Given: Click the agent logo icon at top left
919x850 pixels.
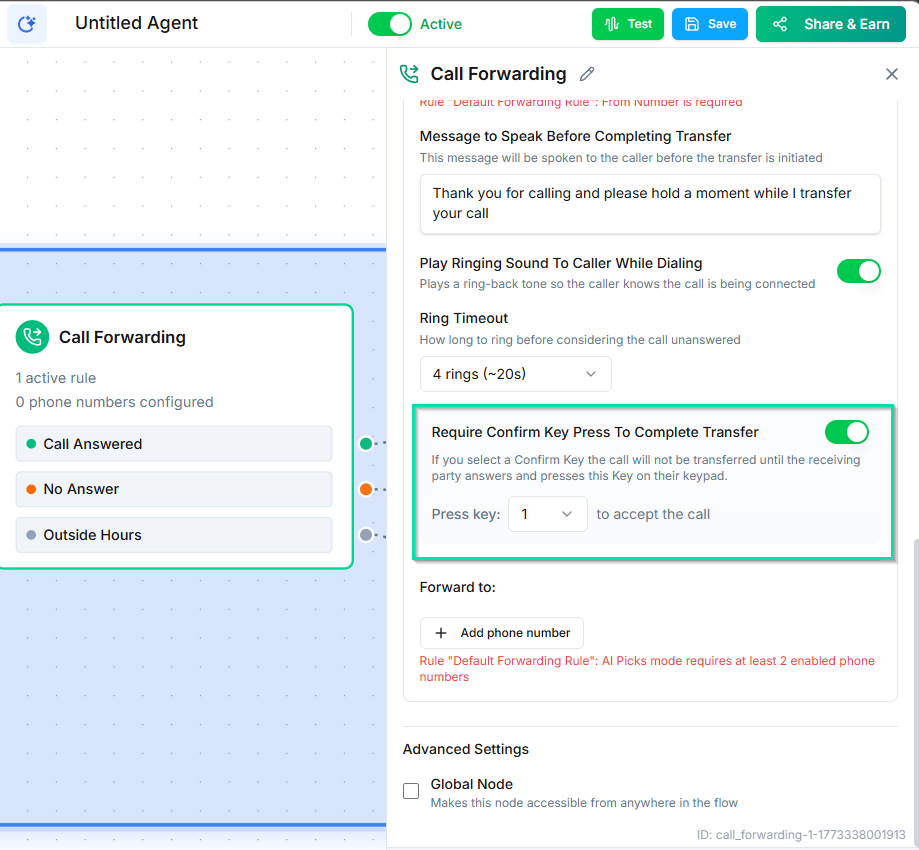Looking at the screenshot, I should (27, 24).
